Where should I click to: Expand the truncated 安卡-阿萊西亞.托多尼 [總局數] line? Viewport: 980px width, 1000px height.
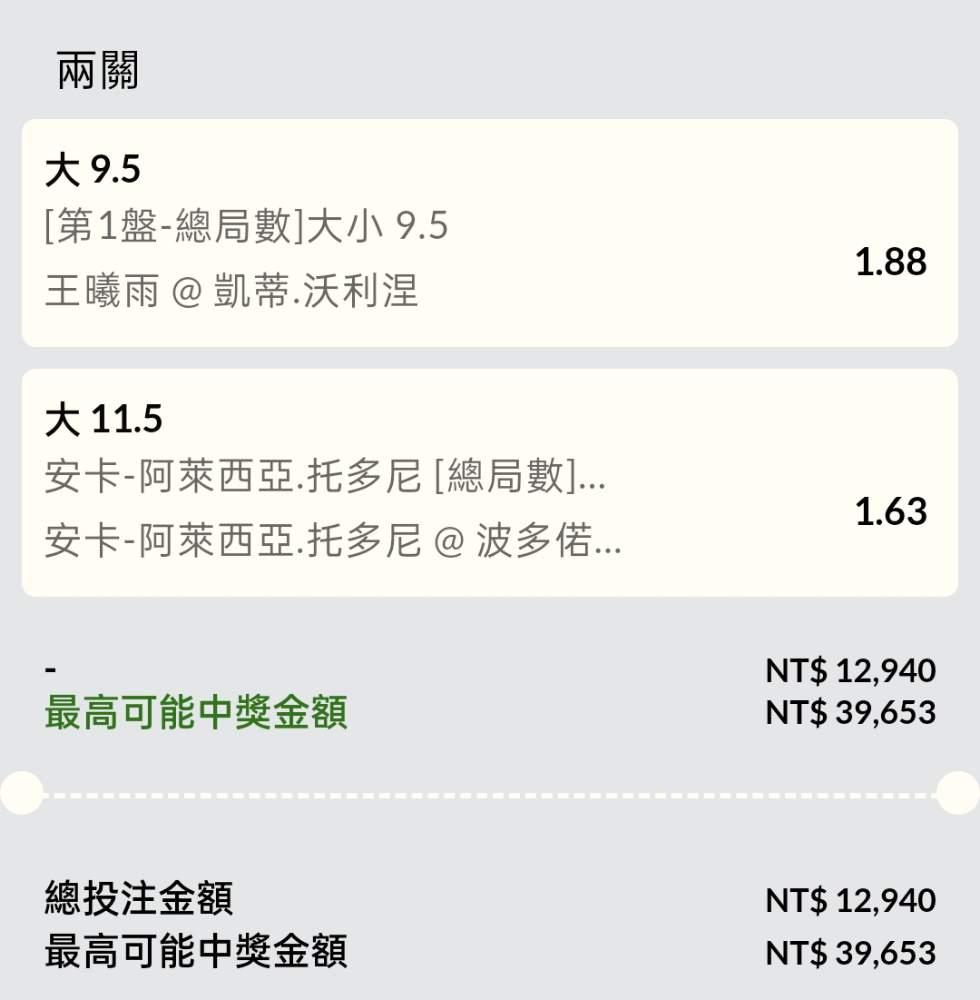click(325, 478)
